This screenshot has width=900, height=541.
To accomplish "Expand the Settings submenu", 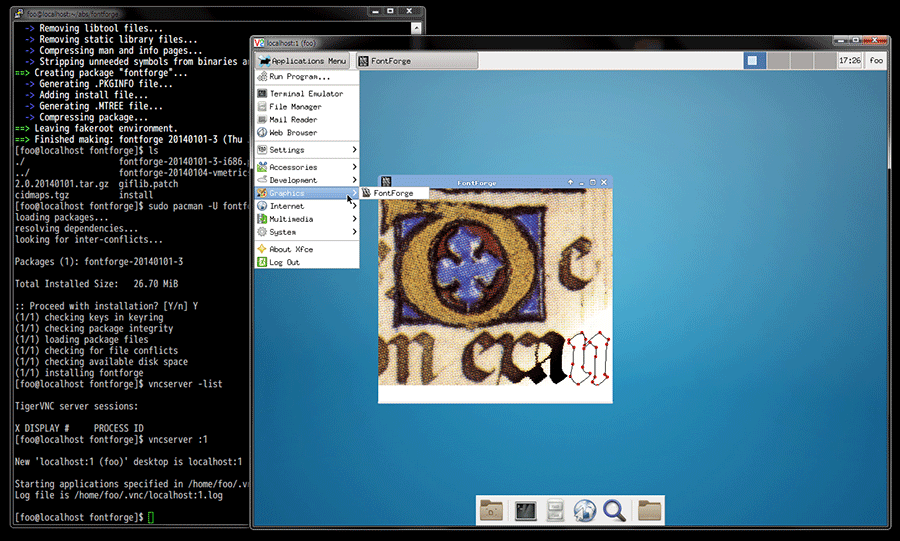I will click(x=307, y=150).
